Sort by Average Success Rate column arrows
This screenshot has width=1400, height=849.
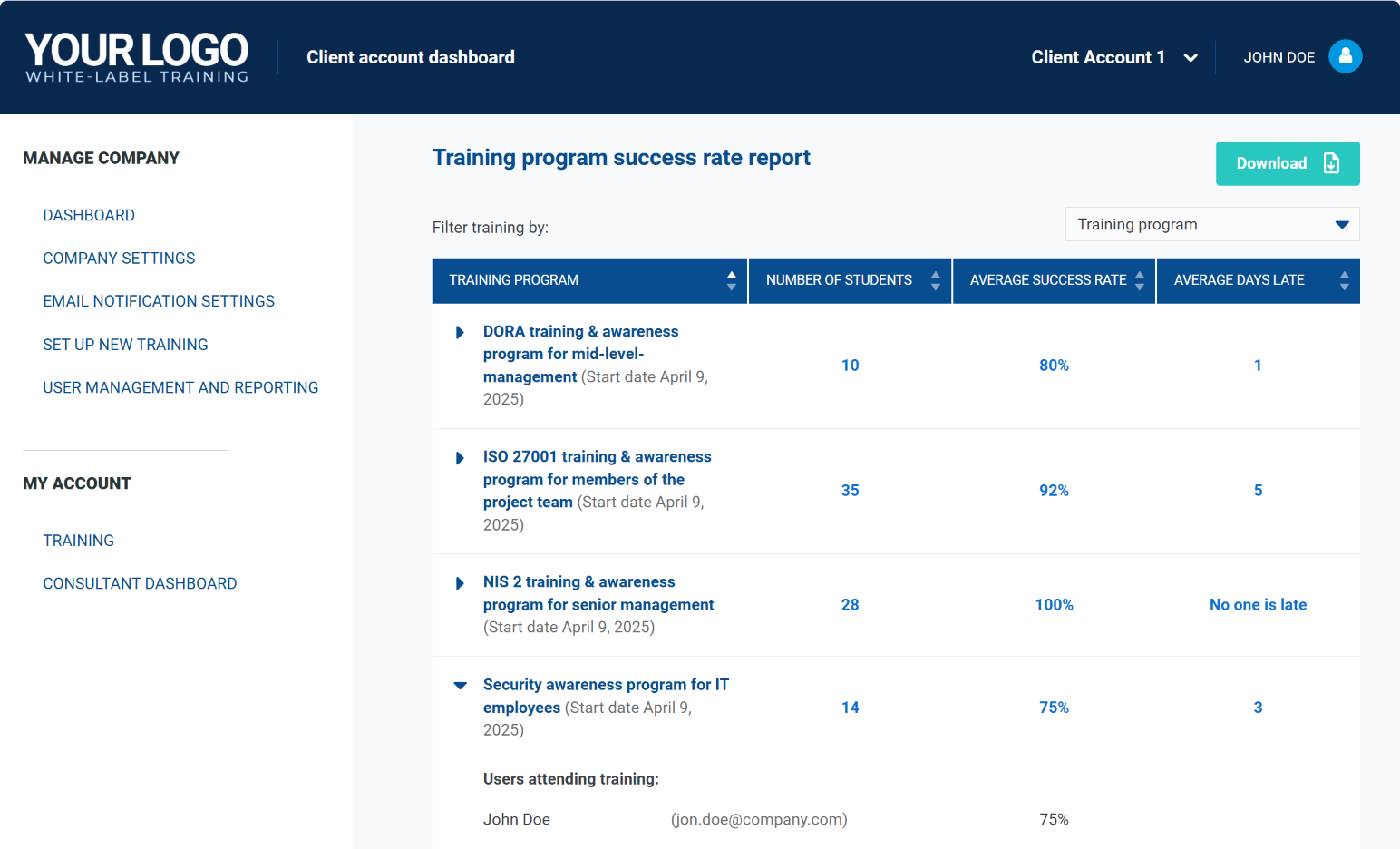[1139, 280]
